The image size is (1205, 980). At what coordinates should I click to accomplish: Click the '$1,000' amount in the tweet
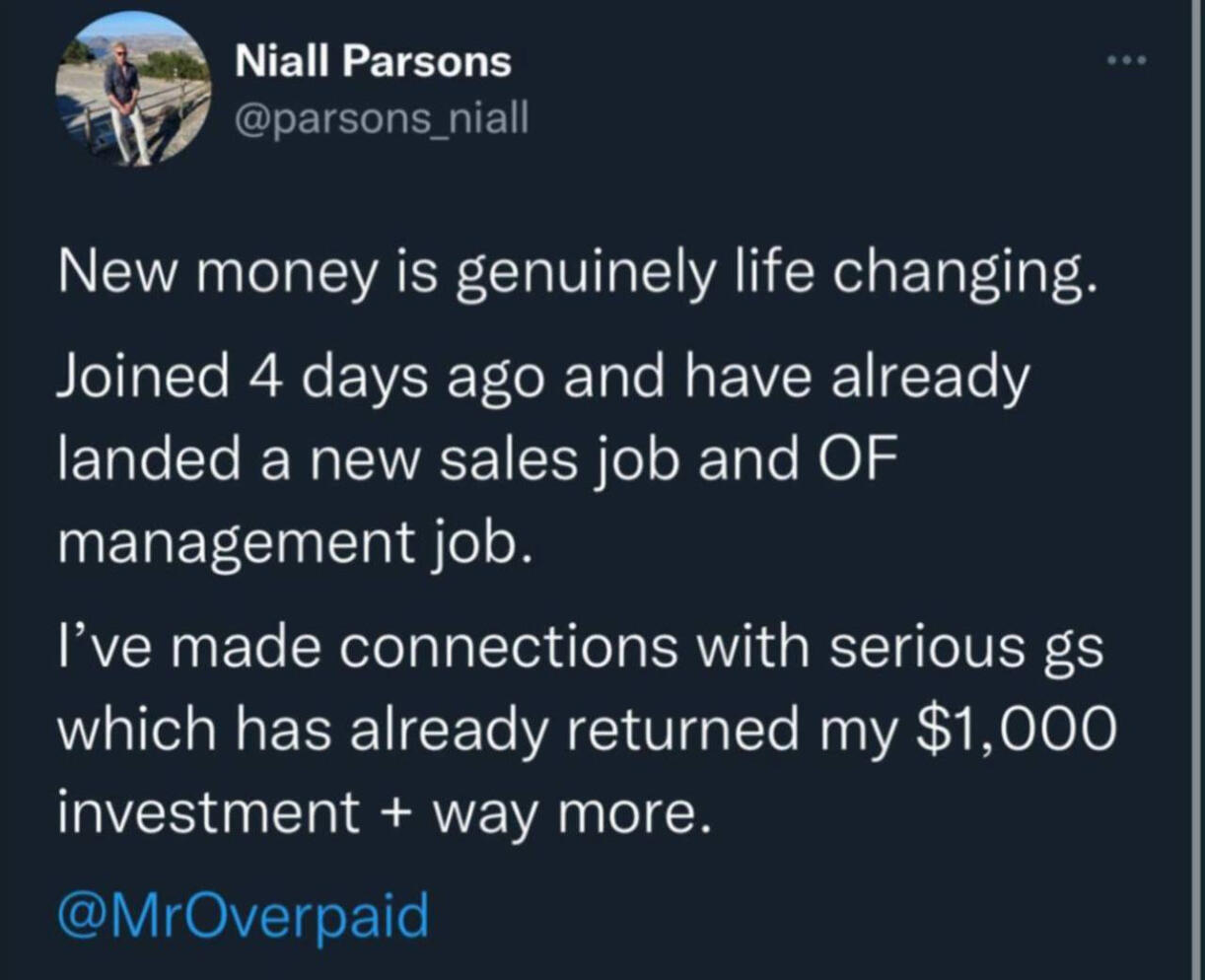pos(1017,730)
